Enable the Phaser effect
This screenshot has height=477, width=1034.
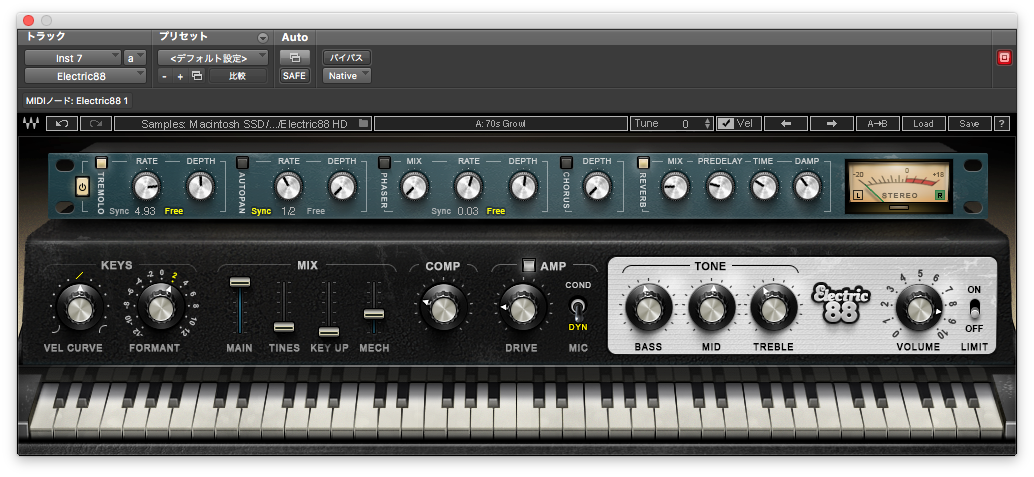click(x=384, y=162)
